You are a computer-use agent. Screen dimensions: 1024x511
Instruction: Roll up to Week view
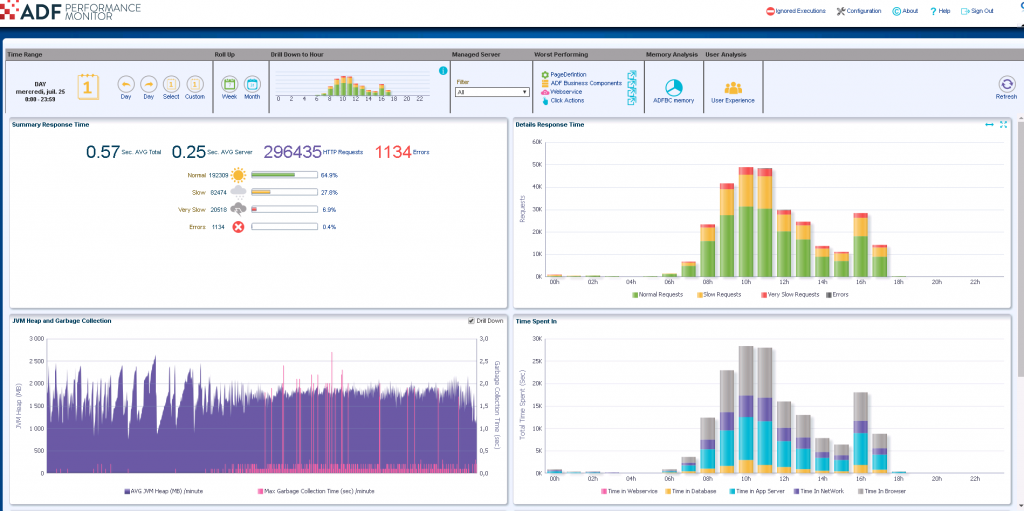click(229, 85)
